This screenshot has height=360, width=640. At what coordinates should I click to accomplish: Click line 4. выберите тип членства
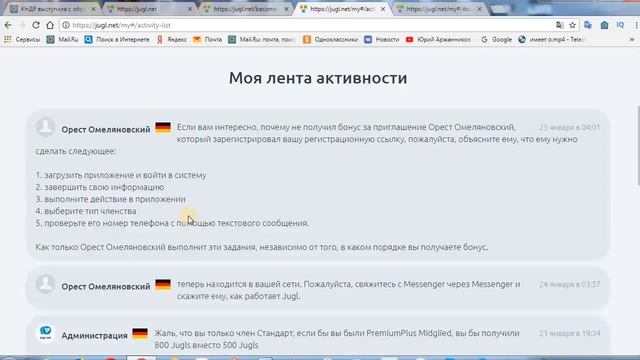coord(86,211)
